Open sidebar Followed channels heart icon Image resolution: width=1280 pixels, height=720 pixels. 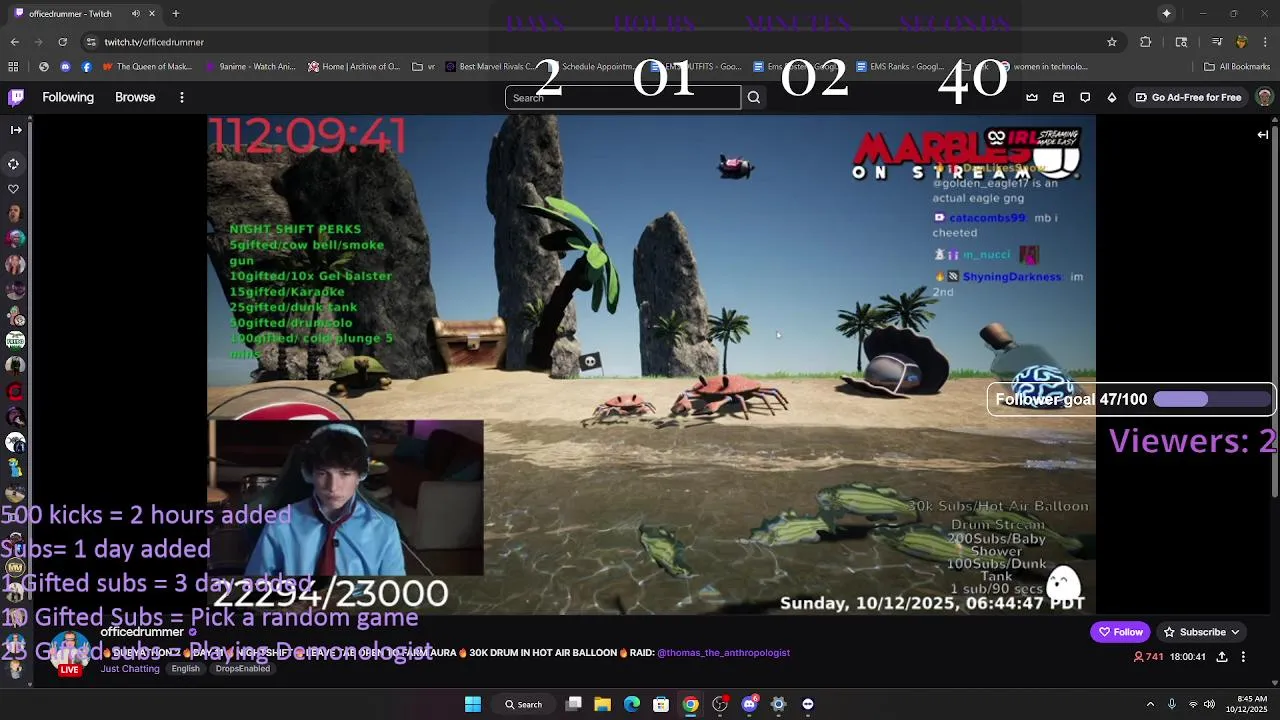click(14, 189)
